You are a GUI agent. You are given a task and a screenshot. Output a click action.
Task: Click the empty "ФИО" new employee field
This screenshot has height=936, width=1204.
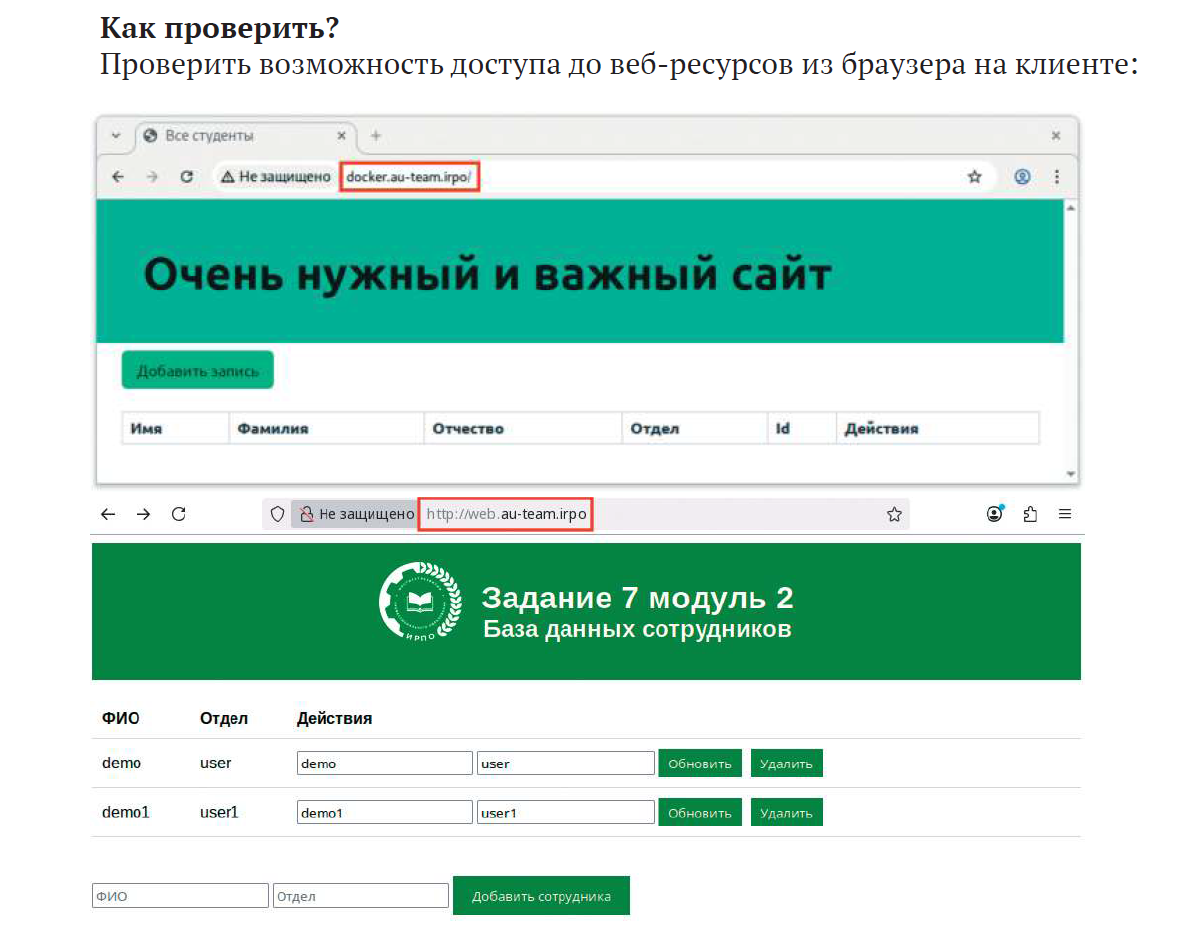(x=180, y=896)
